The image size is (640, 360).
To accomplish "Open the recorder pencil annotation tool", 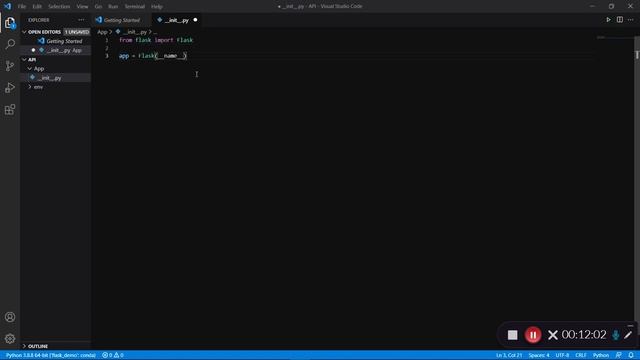I will (x=628, y=335).
